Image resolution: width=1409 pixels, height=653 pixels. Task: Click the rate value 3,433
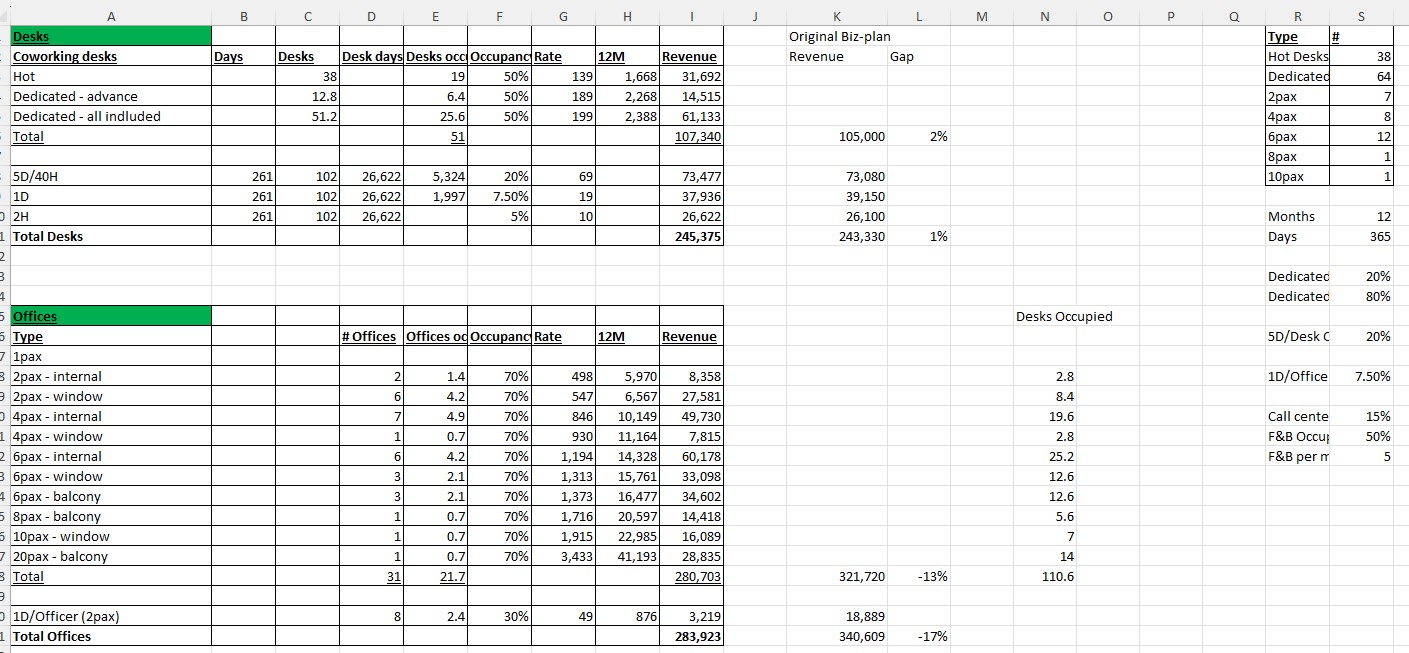pyautogui.click(x=563, y=556)
